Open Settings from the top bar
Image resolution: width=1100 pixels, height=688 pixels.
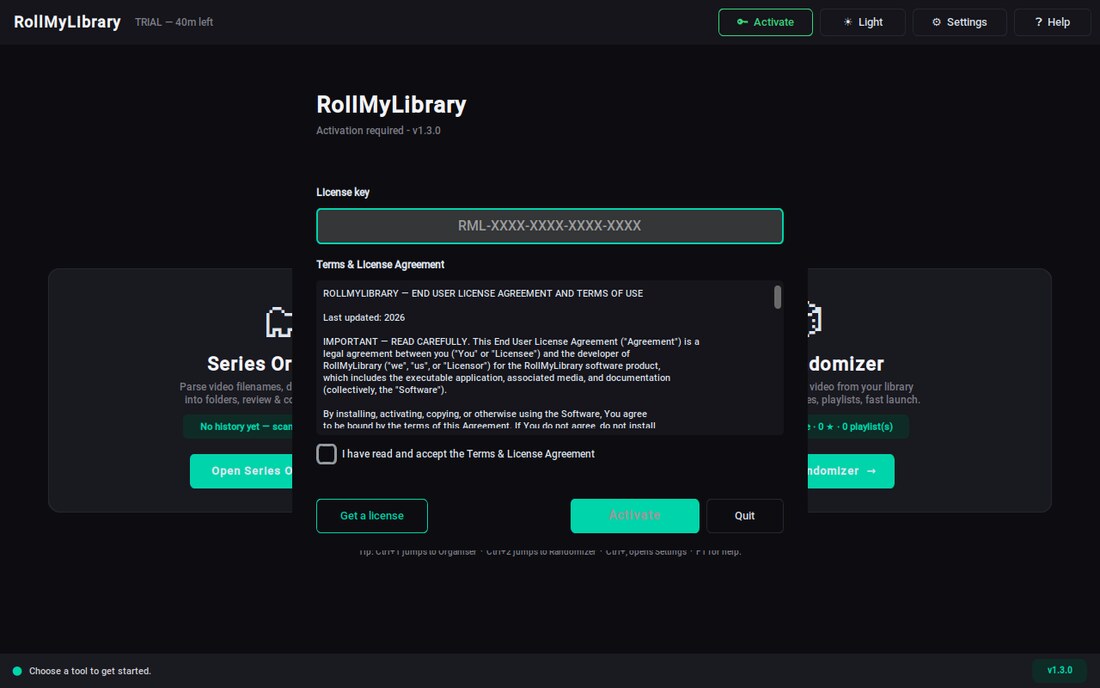click(959, 22)
